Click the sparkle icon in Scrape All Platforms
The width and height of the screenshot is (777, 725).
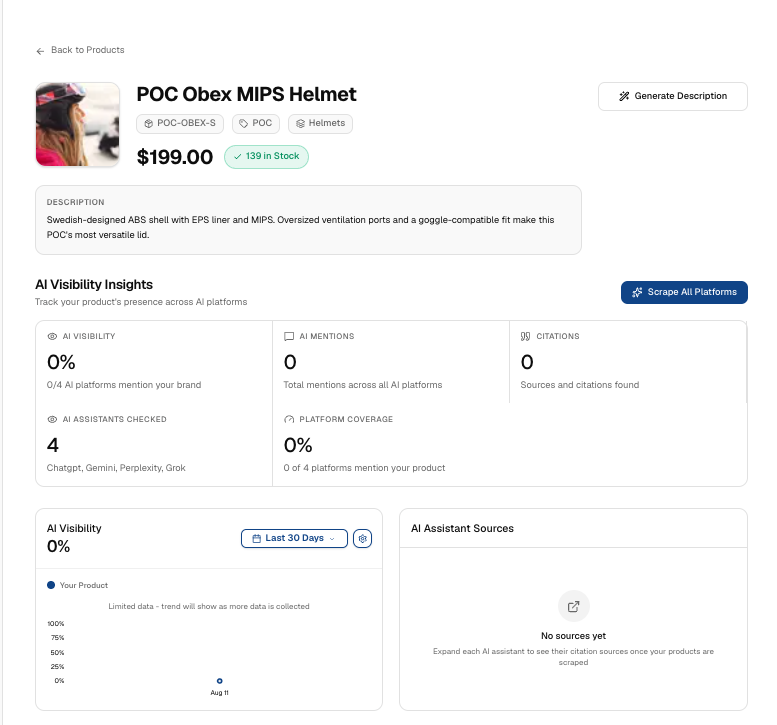637,292
